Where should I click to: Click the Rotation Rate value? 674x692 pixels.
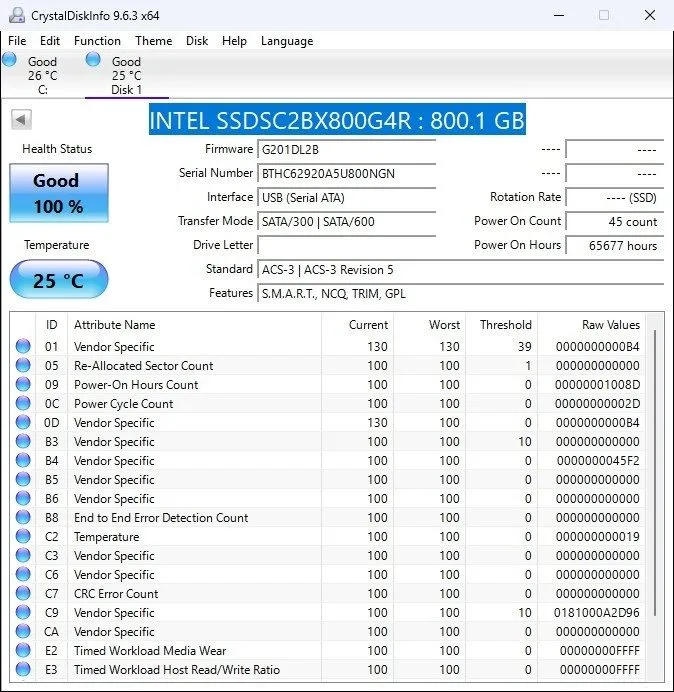[614, 197]
